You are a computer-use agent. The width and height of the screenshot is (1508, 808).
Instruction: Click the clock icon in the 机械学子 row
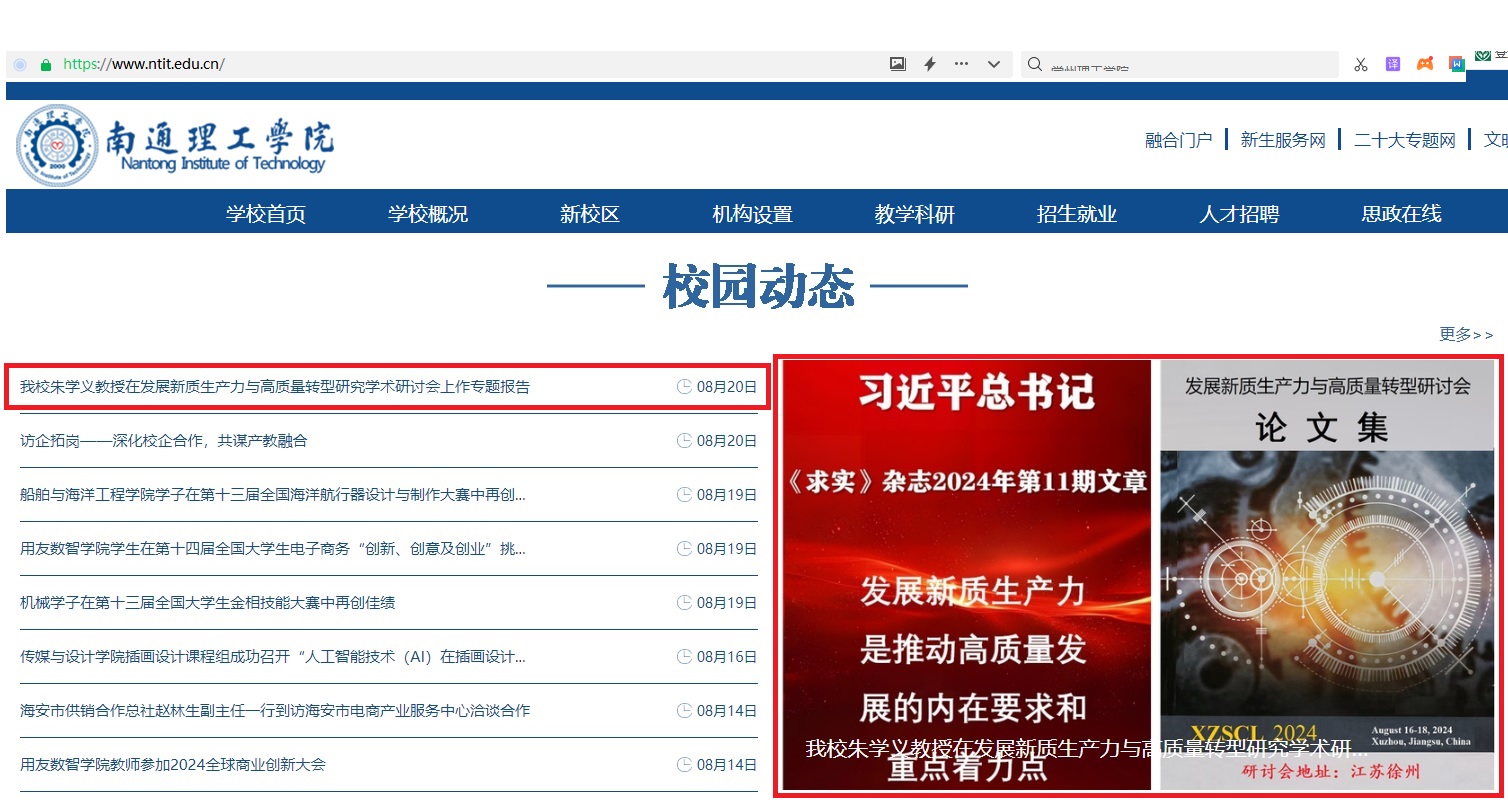[684, 603]
